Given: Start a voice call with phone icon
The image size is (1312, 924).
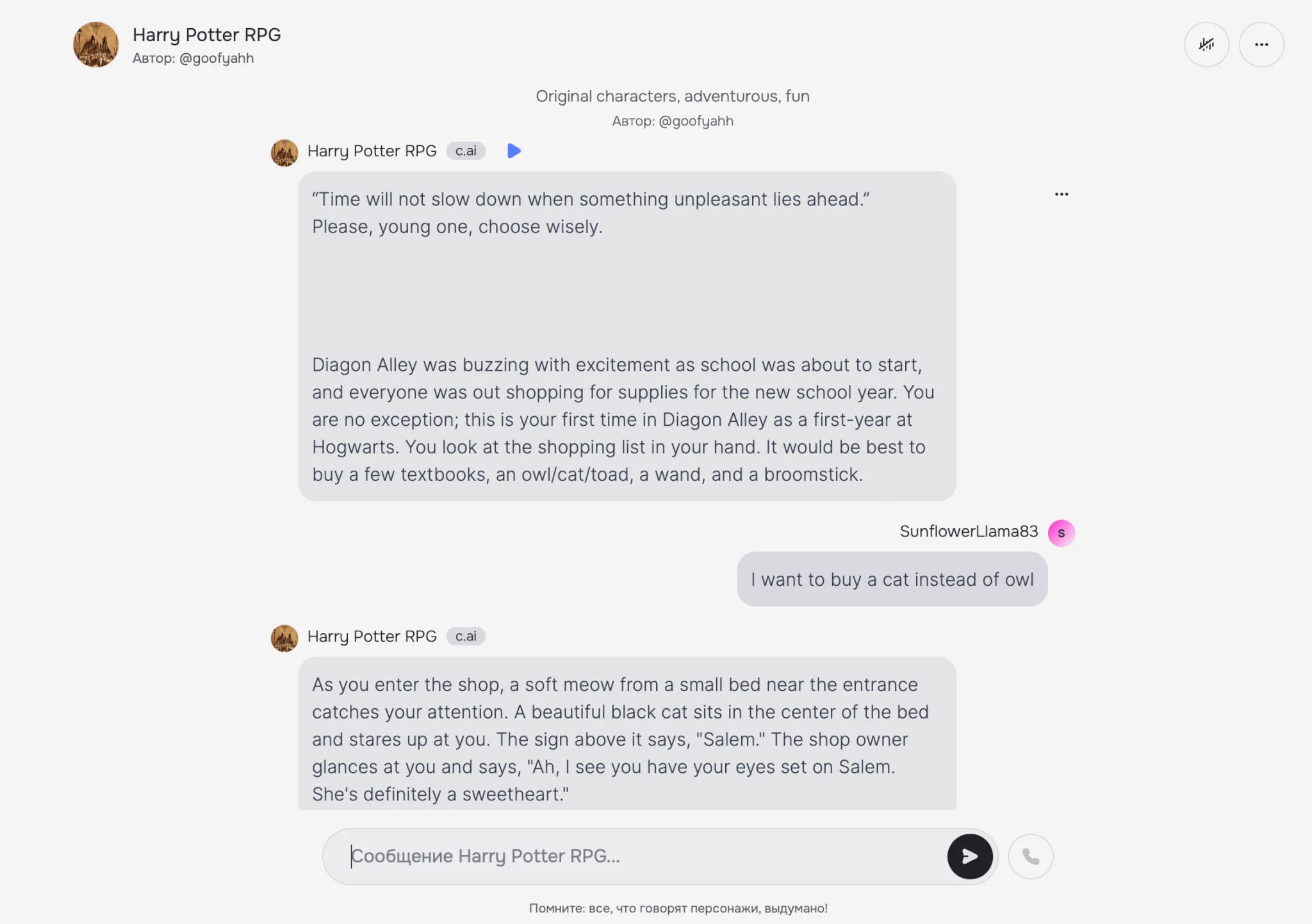Looking at the screenshot, I should [1030, 856].
